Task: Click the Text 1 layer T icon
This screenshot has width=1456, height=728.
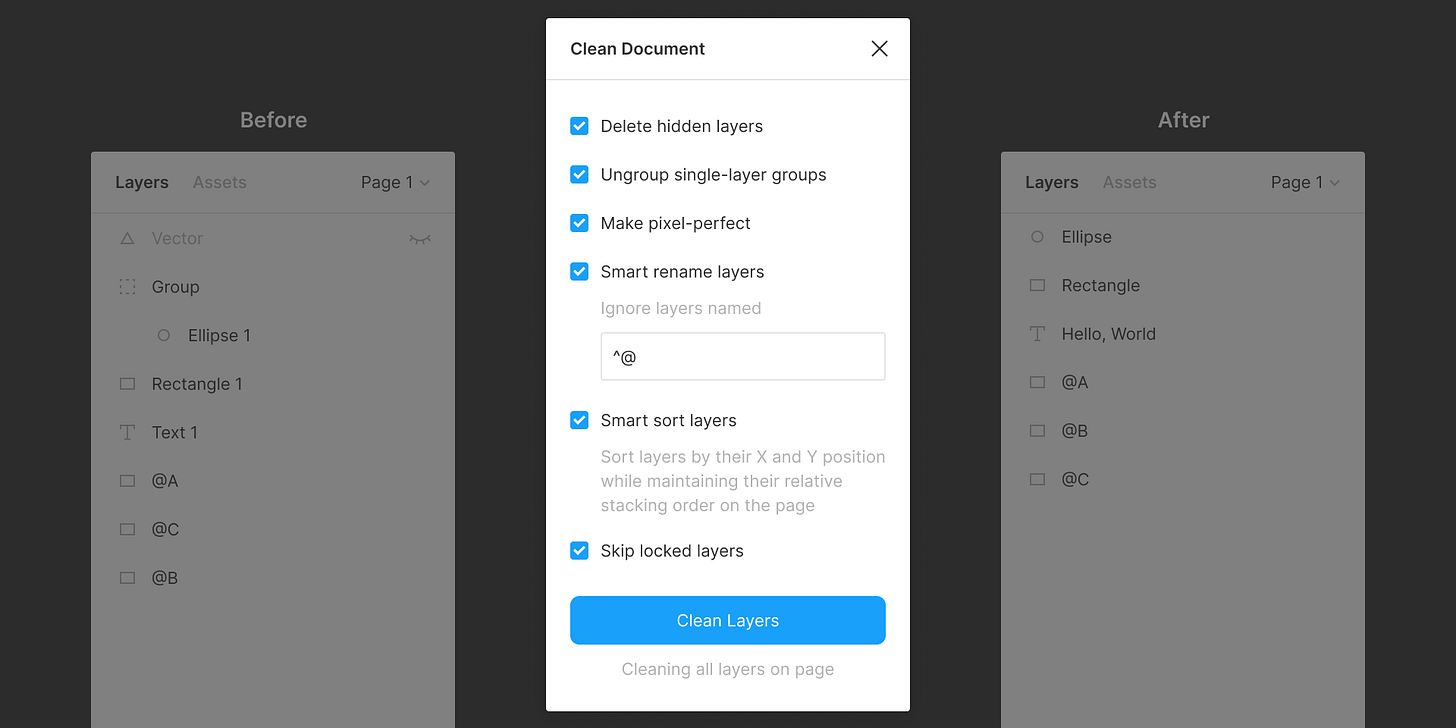Action: click(x=127, y=432)
